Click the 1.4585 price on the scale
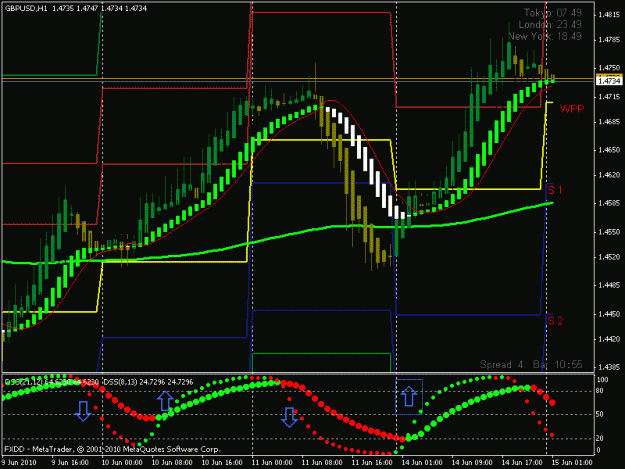This screenshot has width=625, height=469. (609, 203)
